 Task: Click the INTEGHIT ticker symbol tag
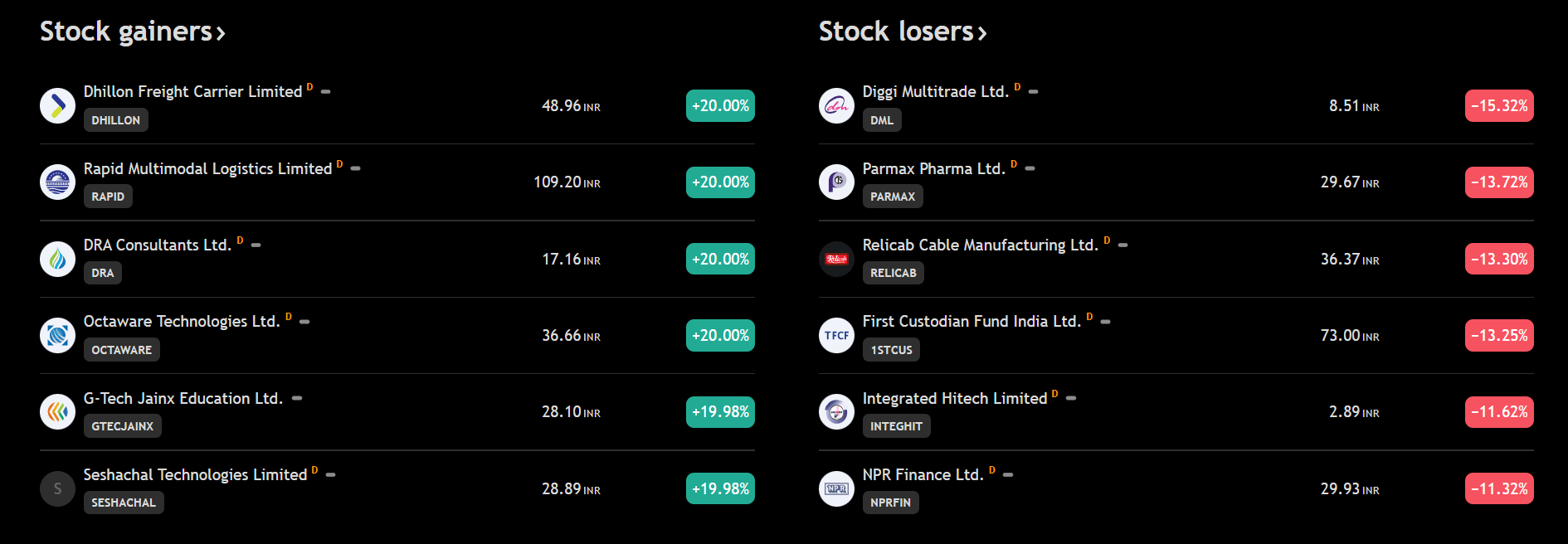pyautogui.click(x=896, y=426)
